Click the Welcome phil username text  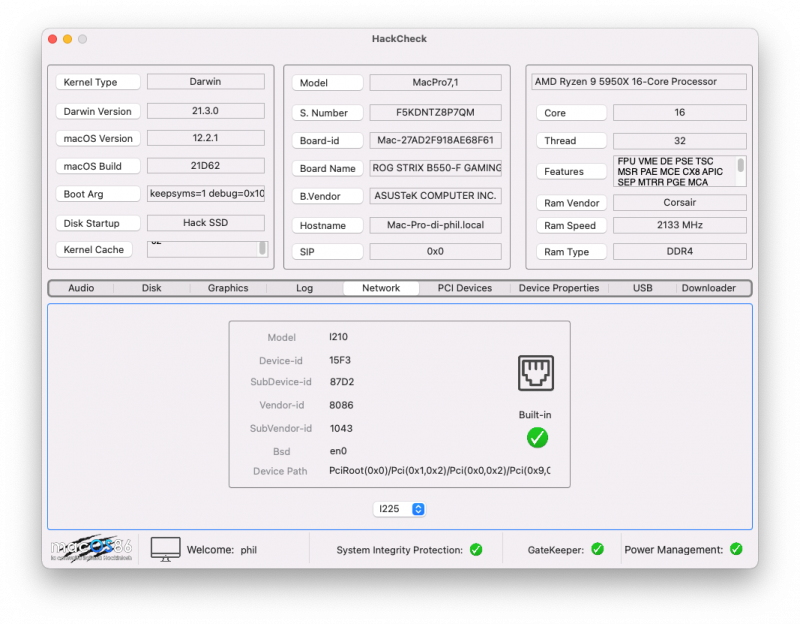[248, 550]
